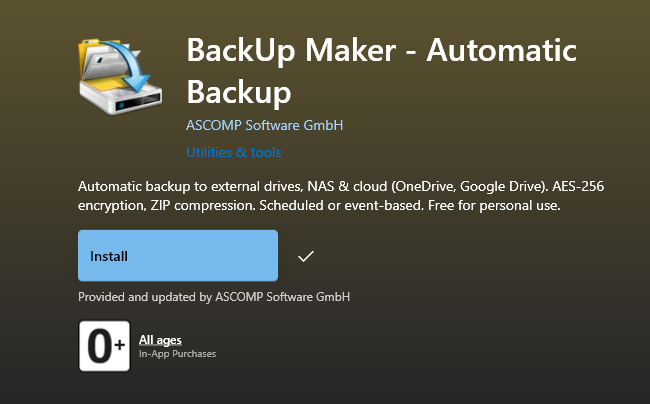
Task: Open the All ages rating link
Action: 160,340
